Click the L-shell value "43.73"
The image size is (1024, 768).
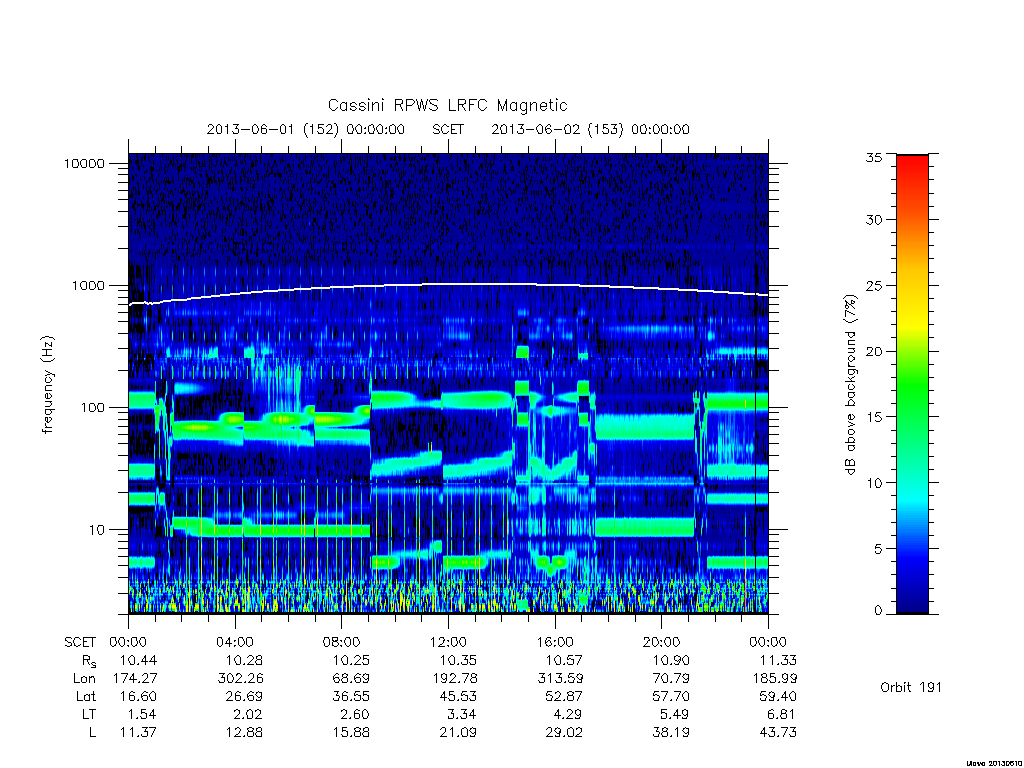click(778, 733)
